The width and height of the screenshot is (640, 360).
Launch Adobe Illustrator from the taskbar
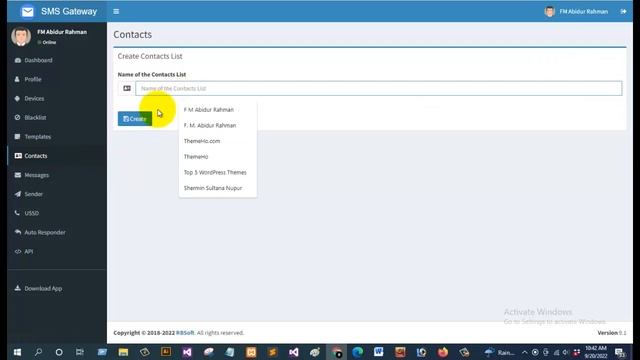166,352
